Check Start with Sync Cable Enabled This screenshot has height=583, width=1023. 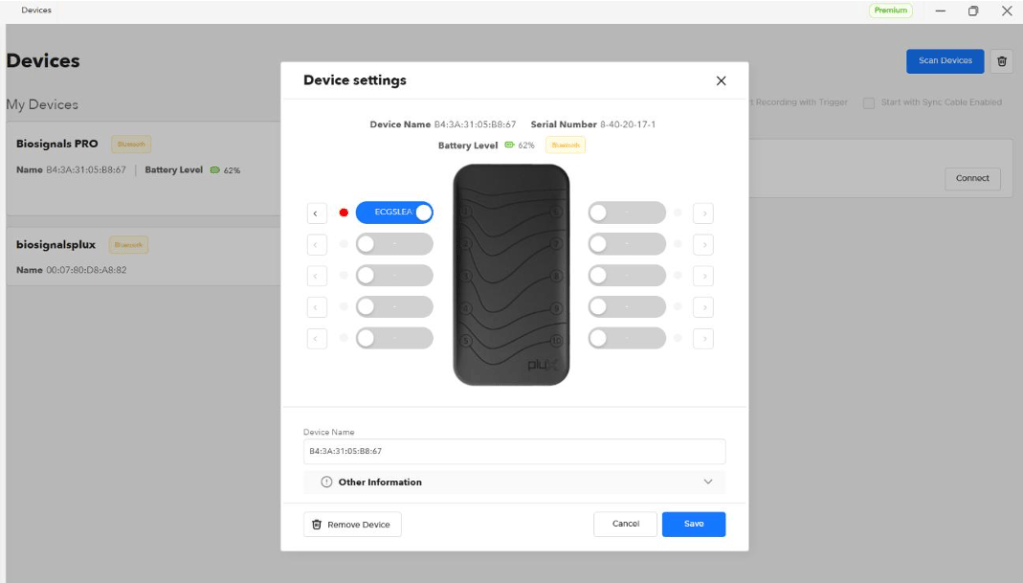click(868, 103)
